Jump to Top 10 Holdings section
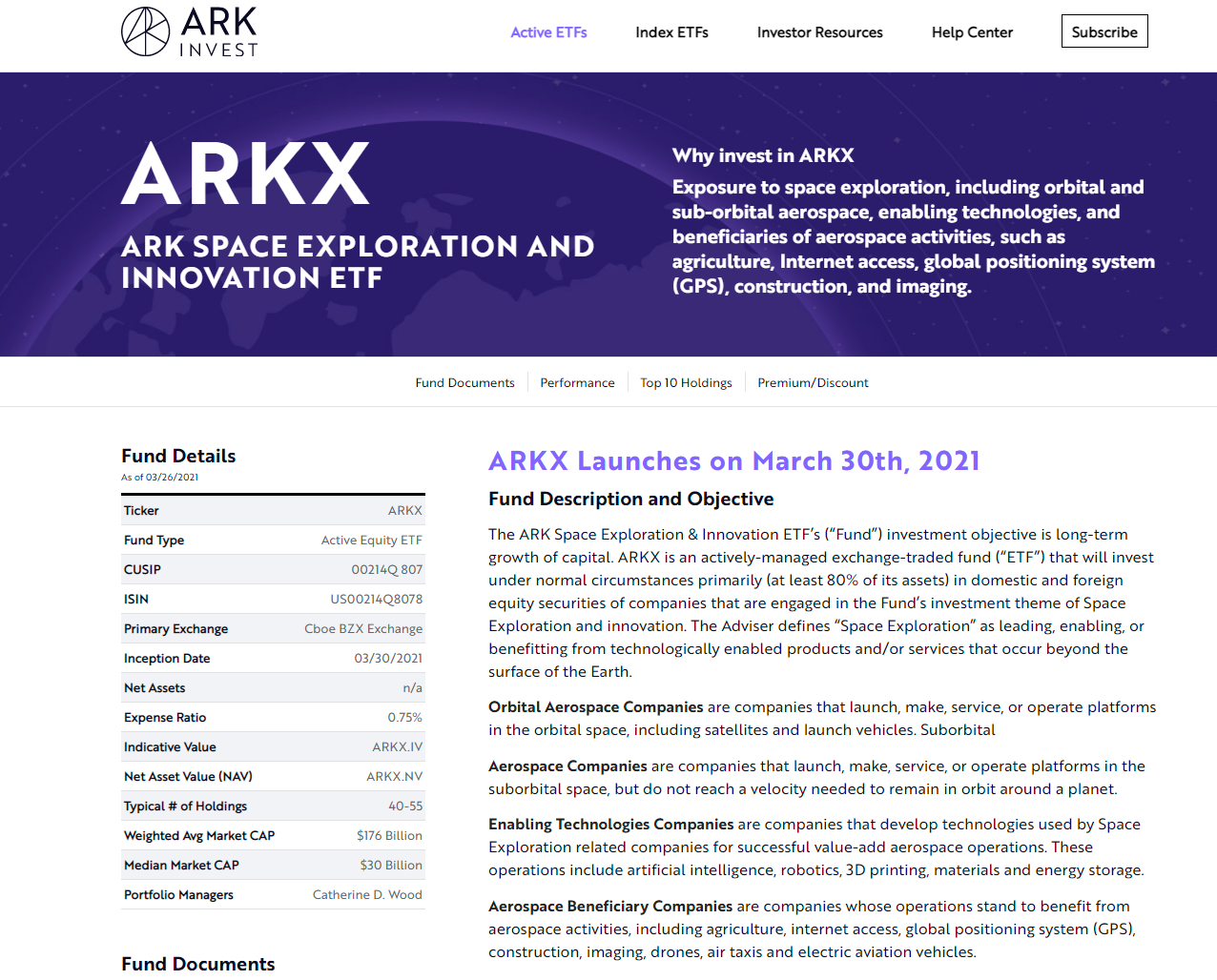Viewport: 1217px width, 980px height. [x=686, y=382]
